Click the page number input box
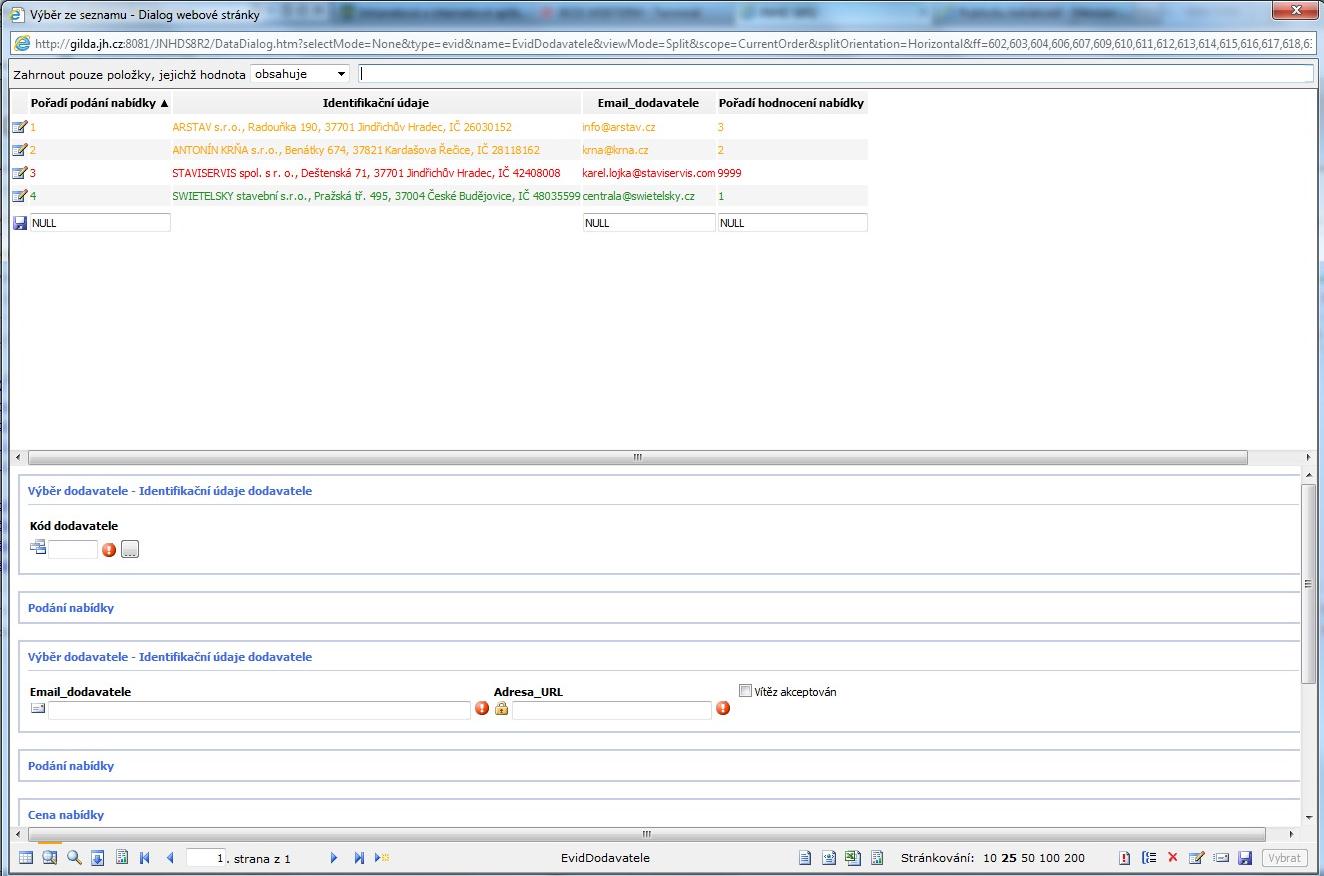Image resolution: width=1324 pixels, height=876 pixels. point(205,858)
